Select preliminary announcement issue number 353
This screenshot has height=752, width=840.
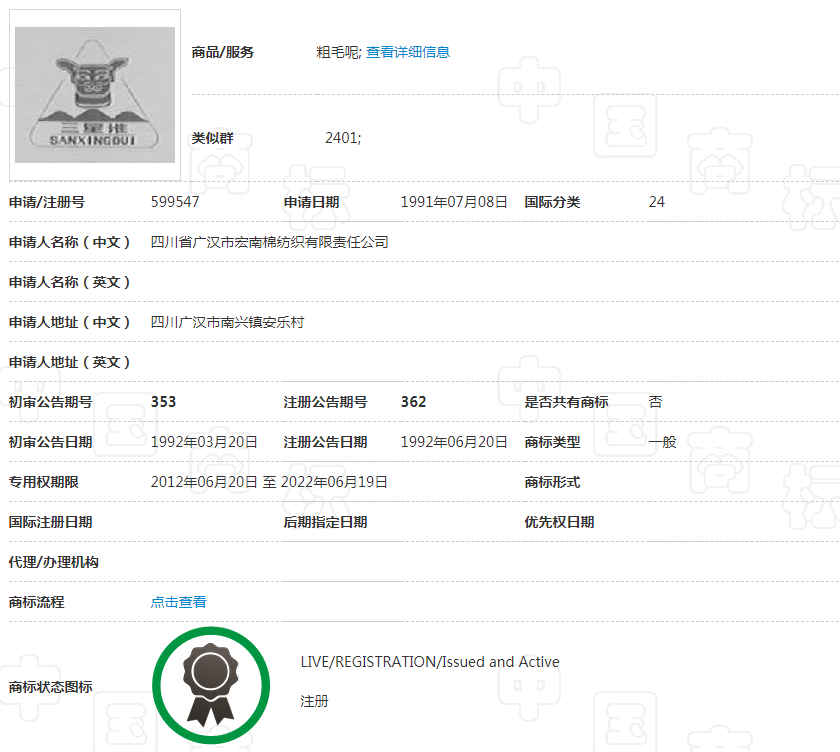(163, 402)
